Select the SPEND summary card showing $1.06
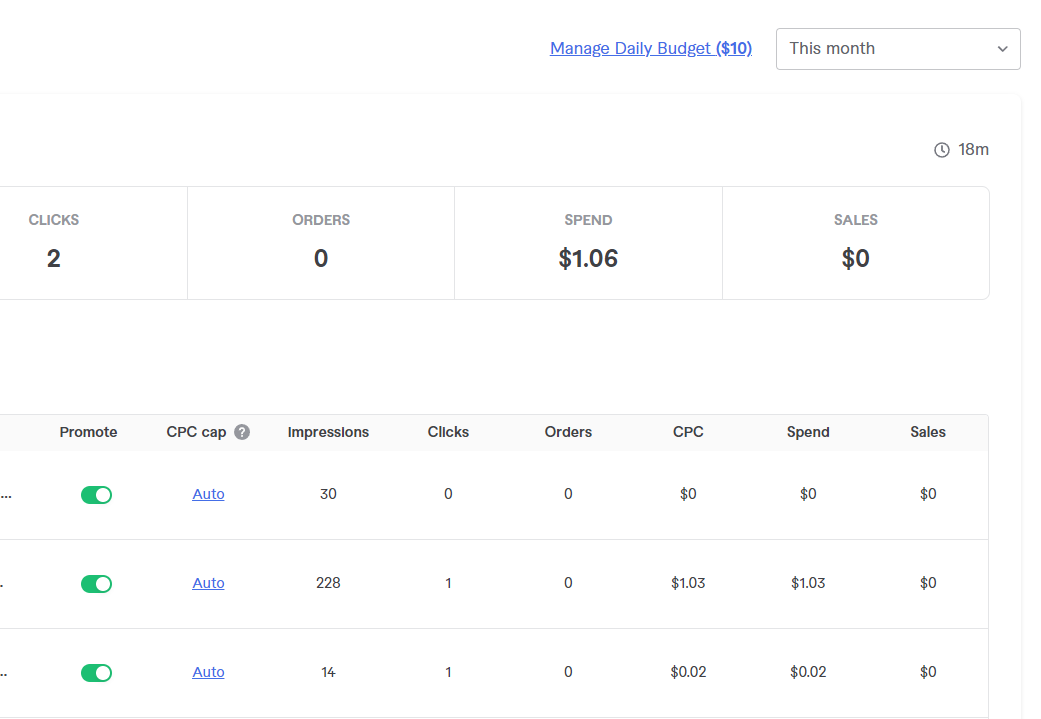 pos(588,243)
